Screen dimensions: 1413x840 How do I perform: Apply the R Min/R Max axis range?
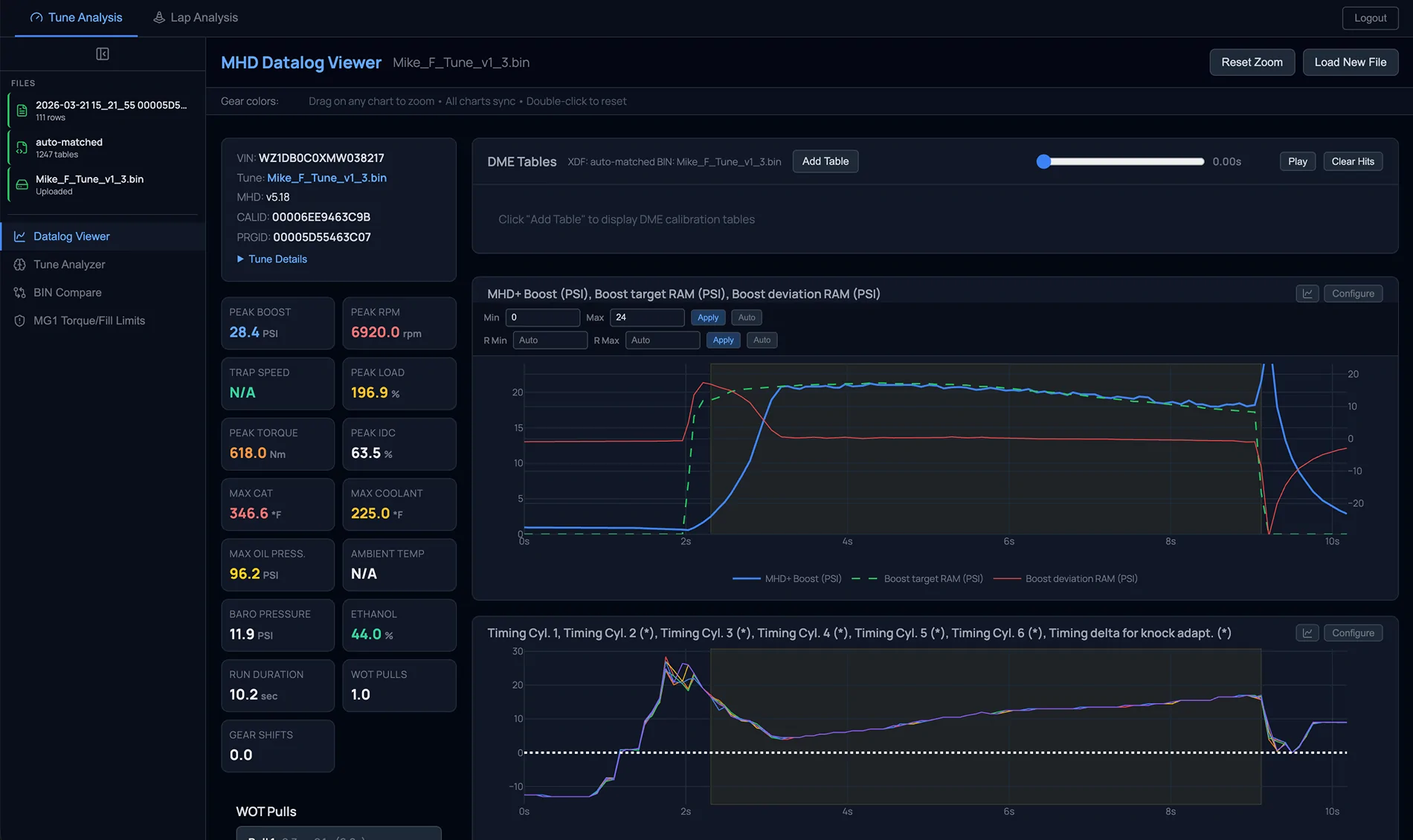[x=723, y=340]
